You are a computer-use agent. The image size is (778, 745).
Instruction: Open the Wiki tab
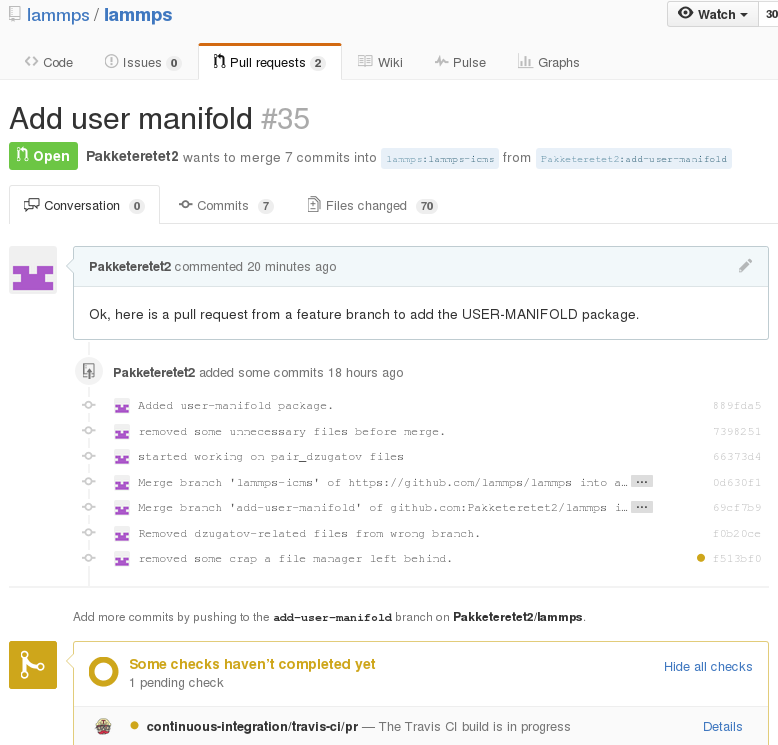(380, 62)
